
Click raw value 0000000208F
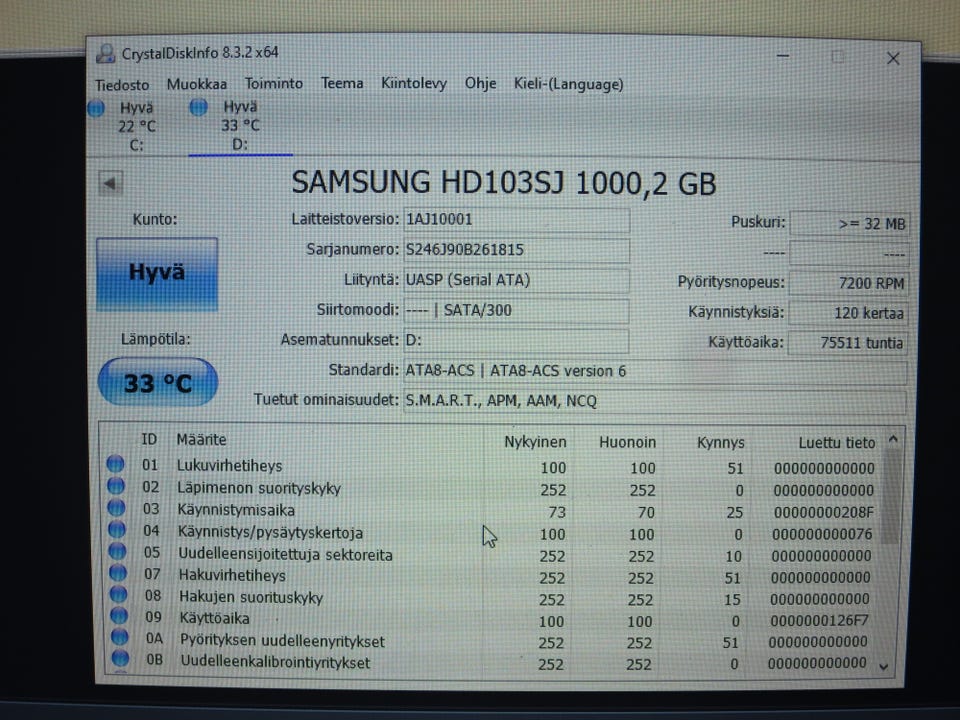[x=823, y=512]
